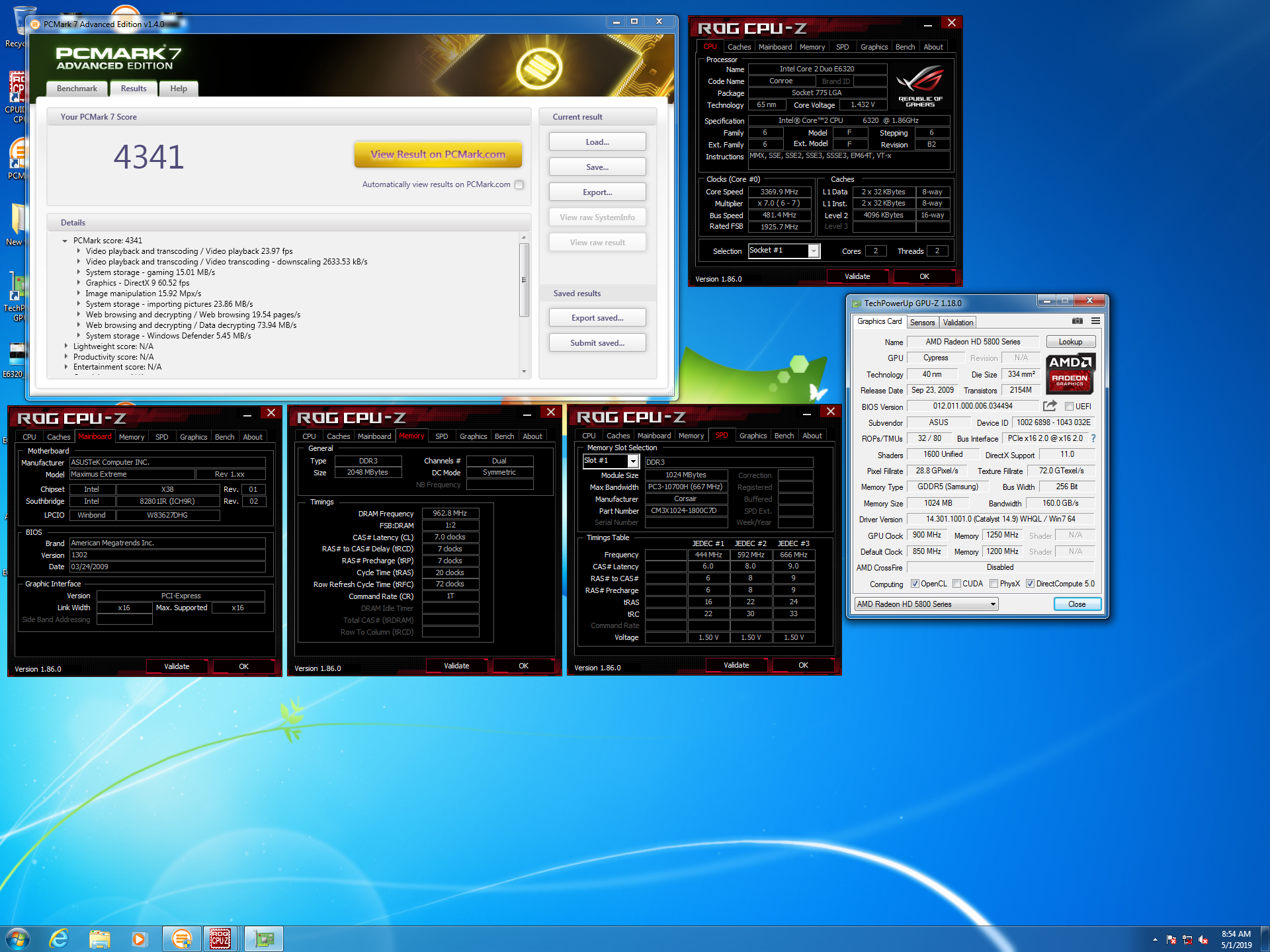The height and width of the screenshot is (952, 1270).
Task: Open the E6320 desktop file icon
Action: click(x=15, y=360)
